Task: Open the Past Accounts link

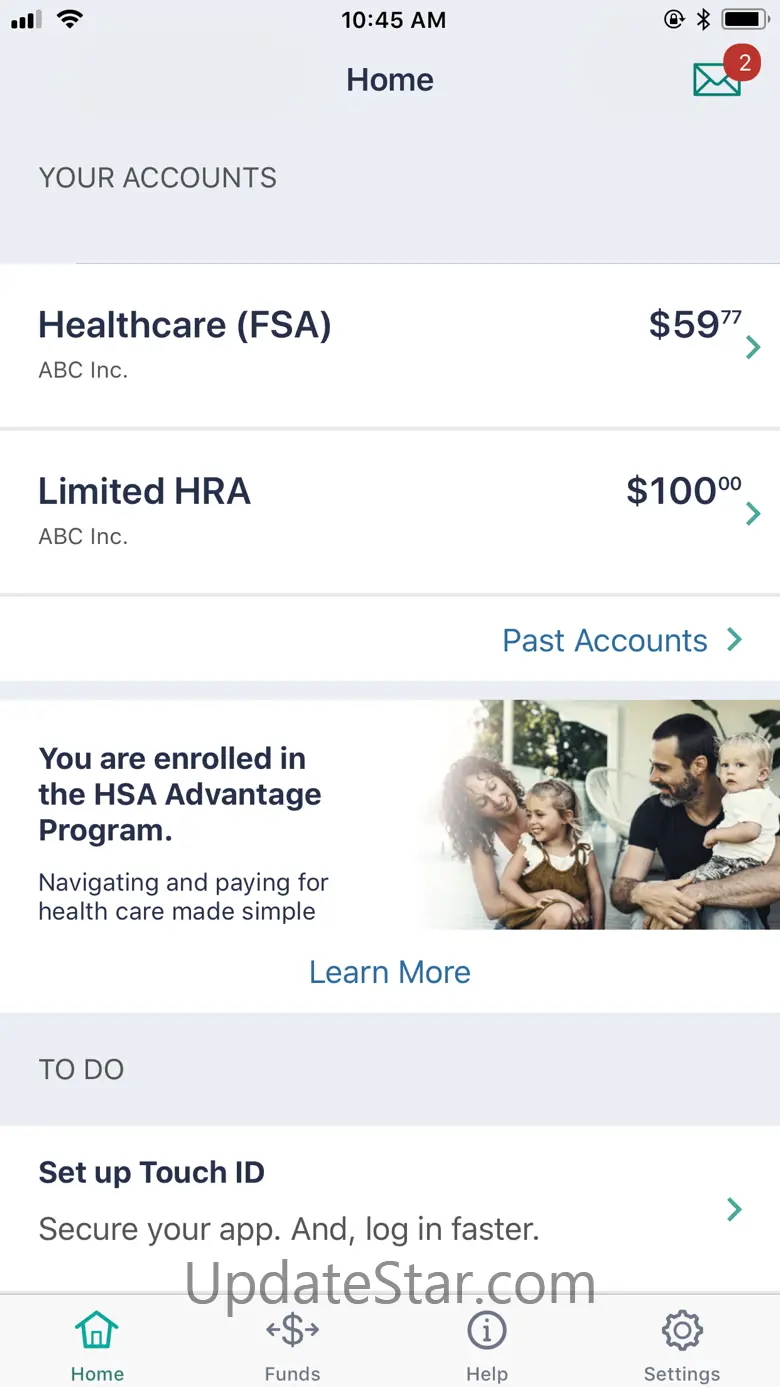Action: [605, 640]
